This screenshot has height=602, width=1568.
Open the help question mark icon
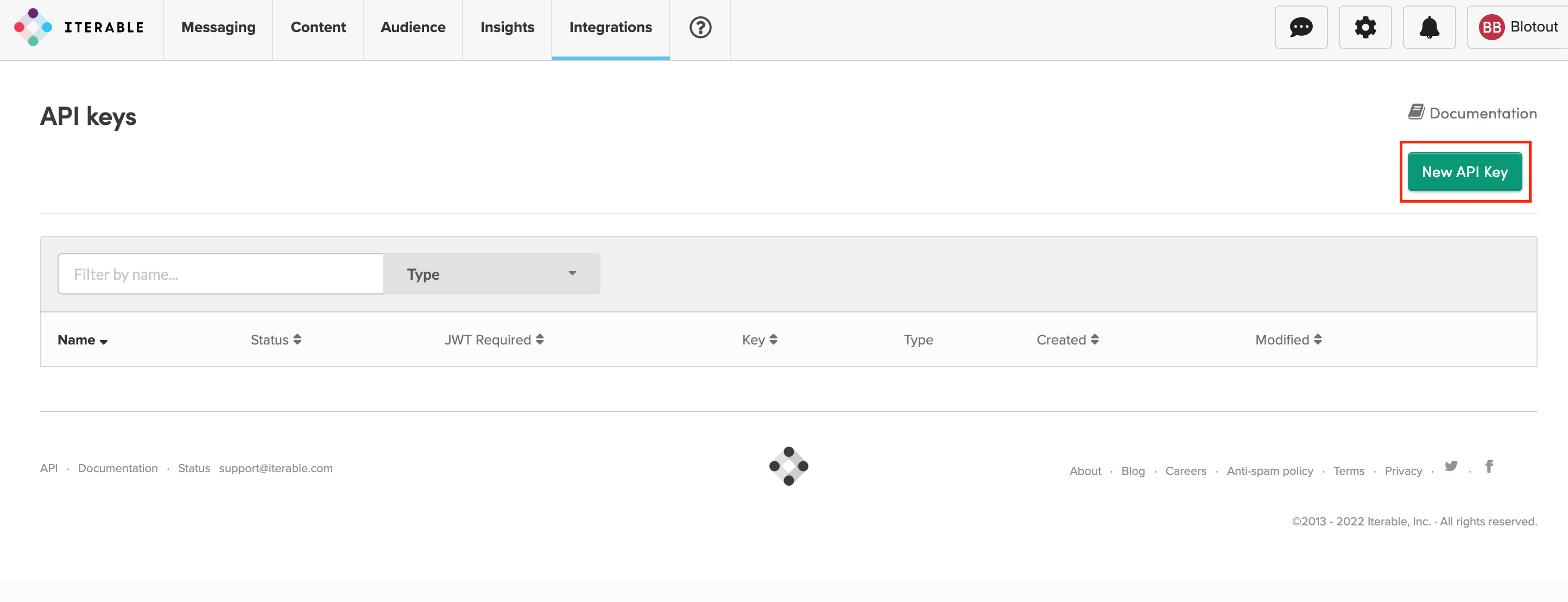(700, 27)
